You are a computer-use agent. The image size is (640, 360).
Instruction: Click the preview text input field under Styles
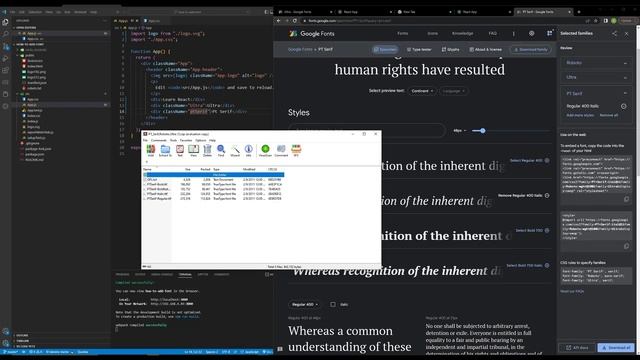coord(366,131)
